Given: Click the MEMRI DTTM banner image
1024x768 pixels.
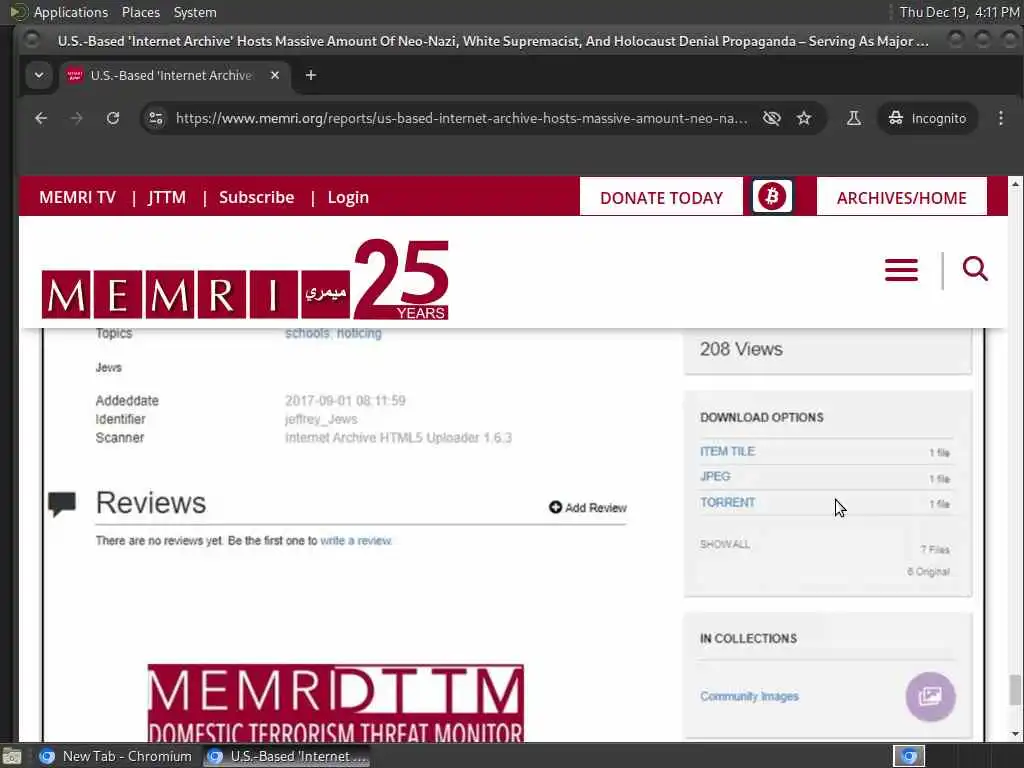Looking at the screenshot, I should 336,703.
